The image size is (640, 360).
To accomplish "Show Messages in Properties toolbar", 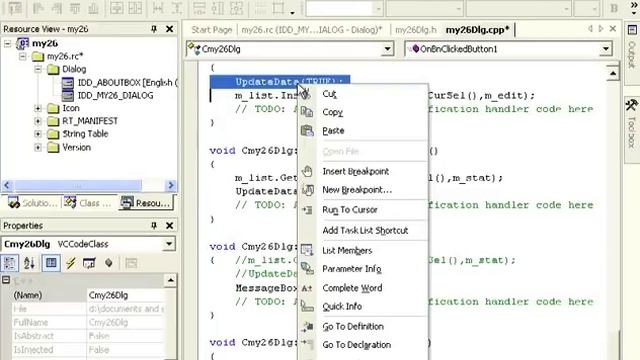I will [x=89, y=263].
